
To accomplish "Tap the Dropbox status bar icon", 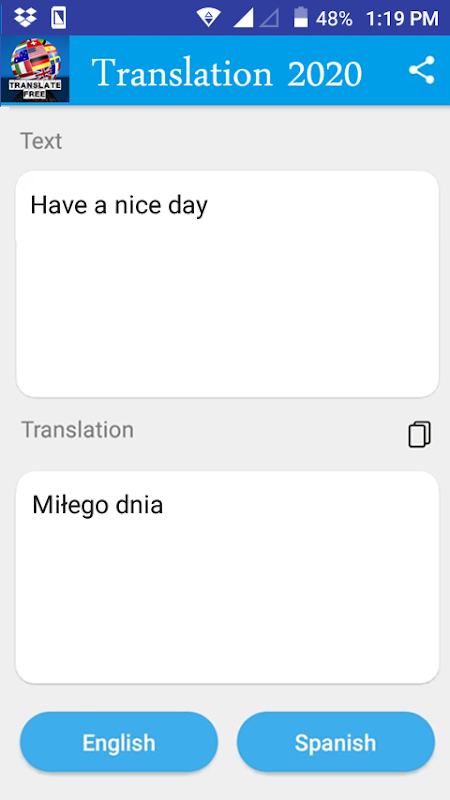I will coord(26,17).
